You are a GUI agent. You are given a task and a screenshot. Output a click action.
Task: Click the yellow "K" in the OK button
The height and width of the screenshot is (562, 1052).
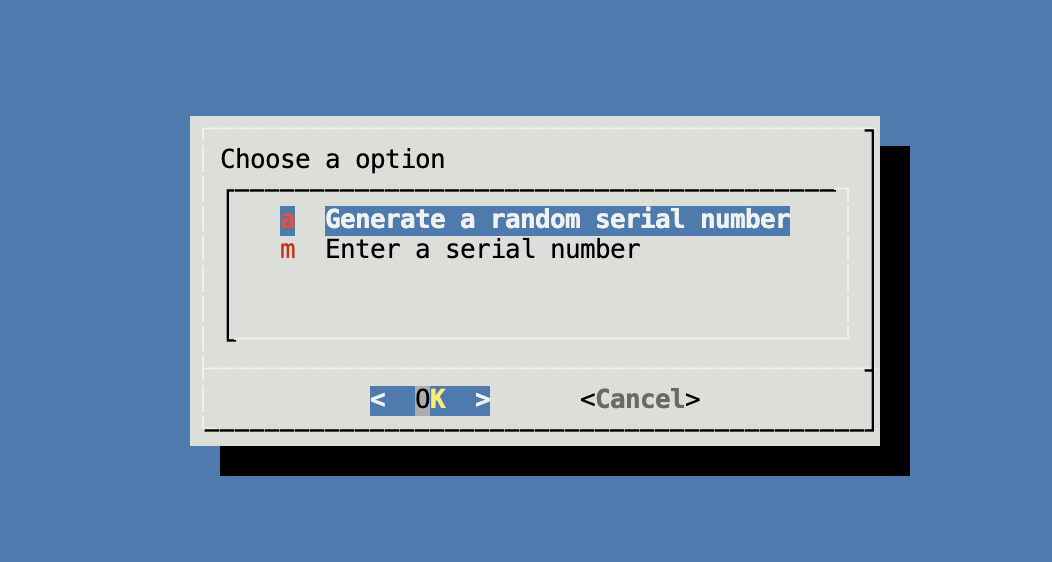click(x=437, y=400)
